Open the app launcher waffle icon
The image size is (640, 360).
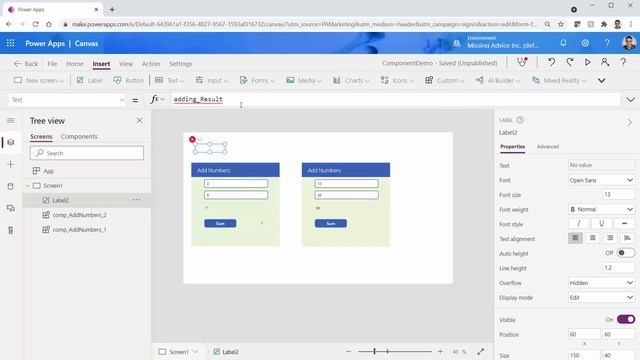click(x=11, y=43)
